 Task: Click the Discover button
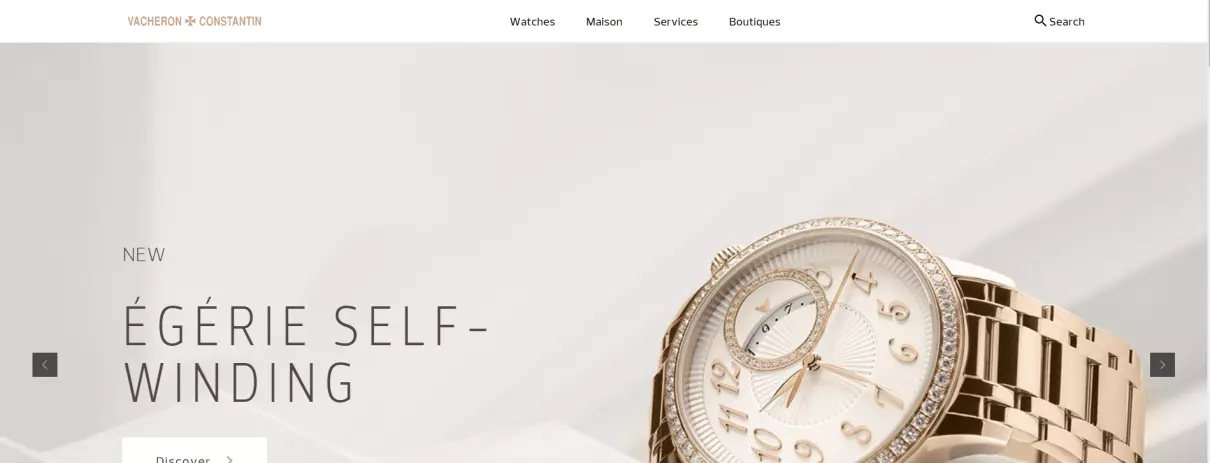(x=194, y=451)
